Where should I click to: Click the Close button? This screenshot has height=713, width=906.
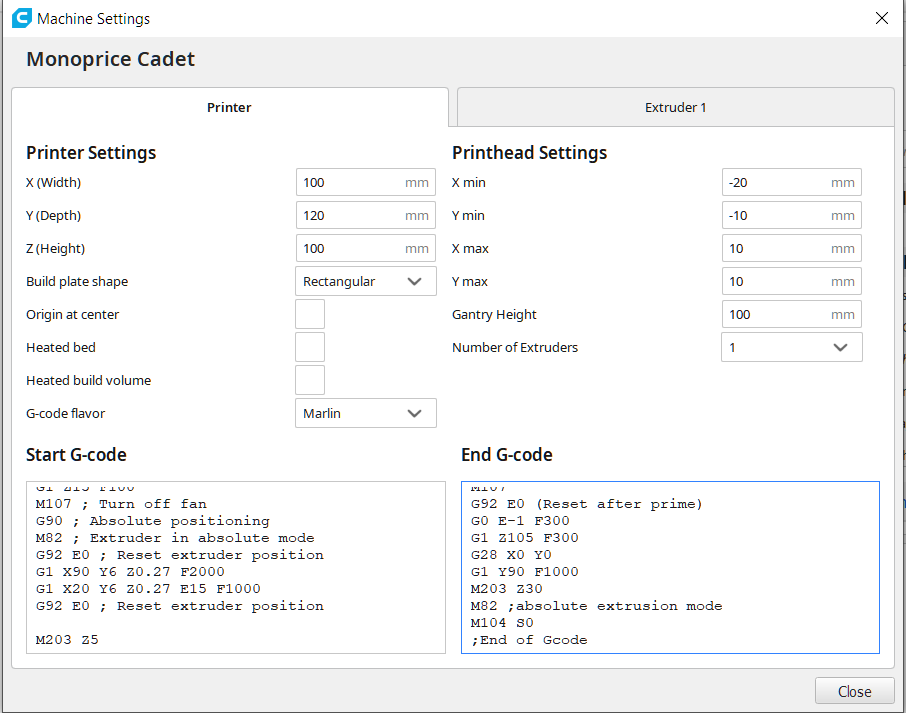pyautogui.click(x=855, y=691)
